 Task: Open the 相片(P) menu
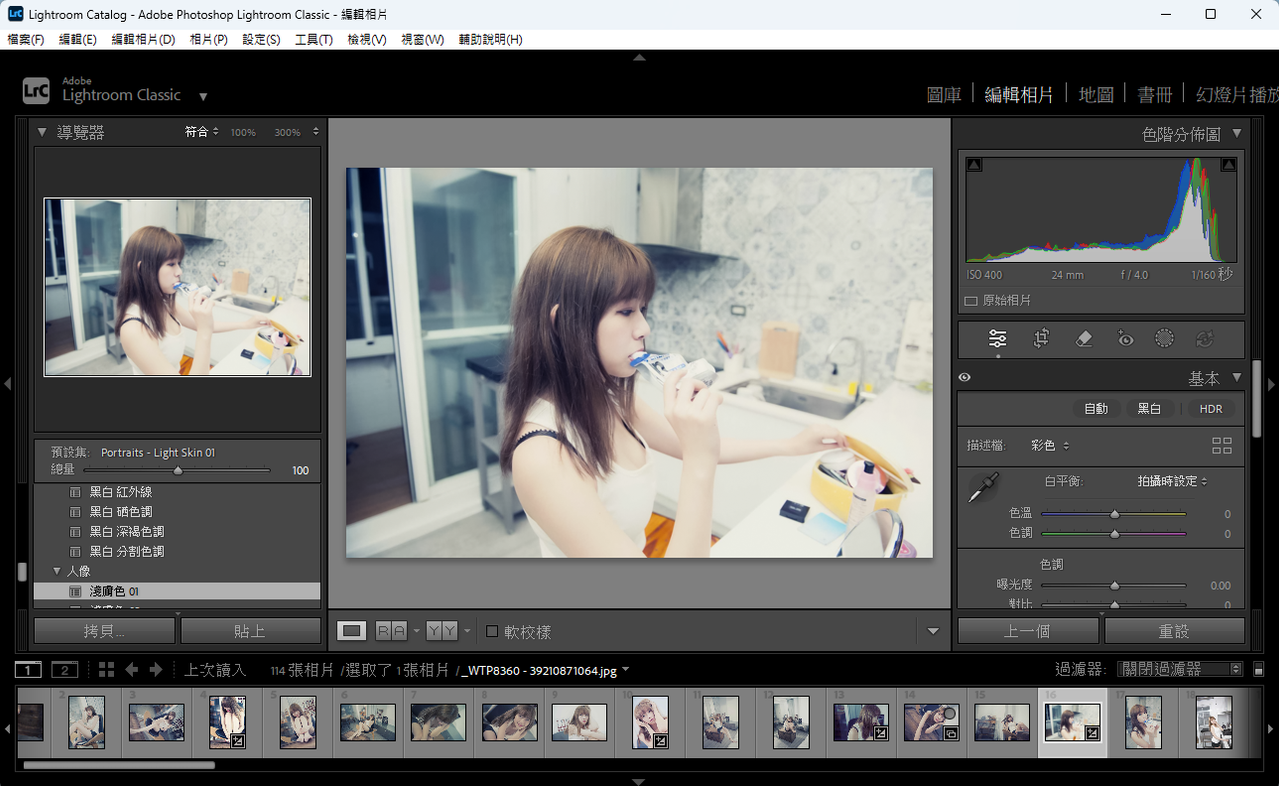209,40
